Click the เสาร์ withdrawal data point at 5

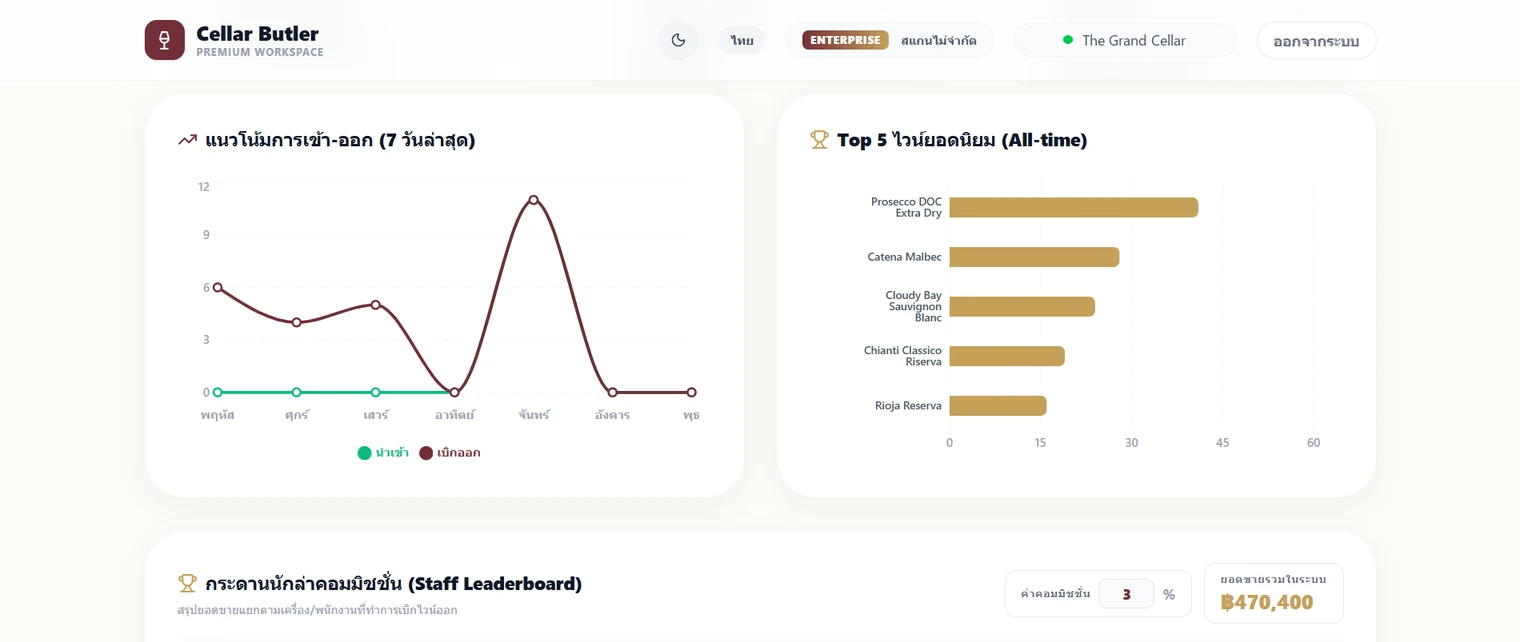pyautogui.click(x=375, y=305)
